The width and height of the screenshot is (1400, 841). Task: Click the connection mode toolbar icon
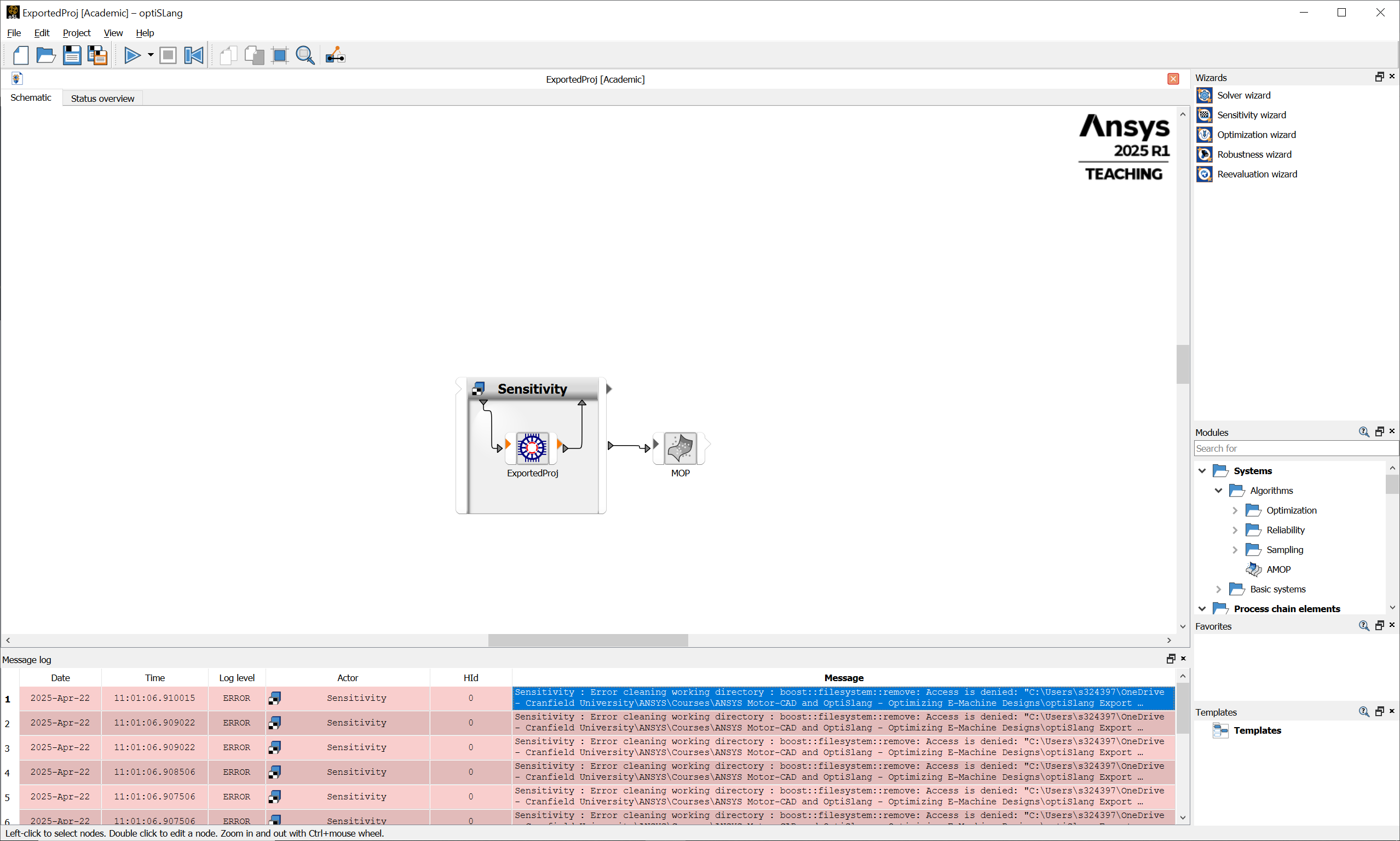click(x=336, y=55)
